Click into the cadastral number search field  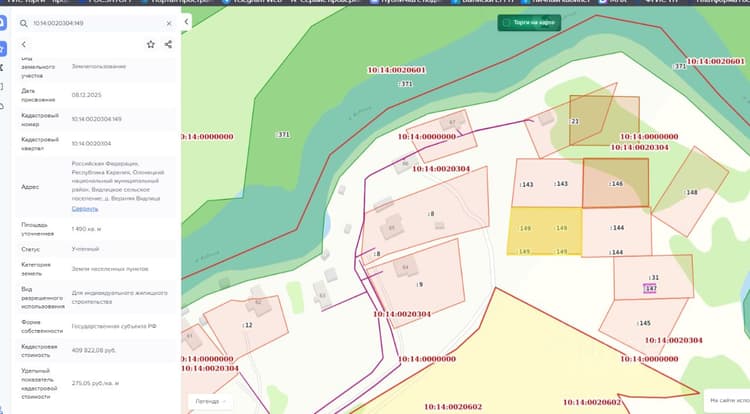click(98, 23)
